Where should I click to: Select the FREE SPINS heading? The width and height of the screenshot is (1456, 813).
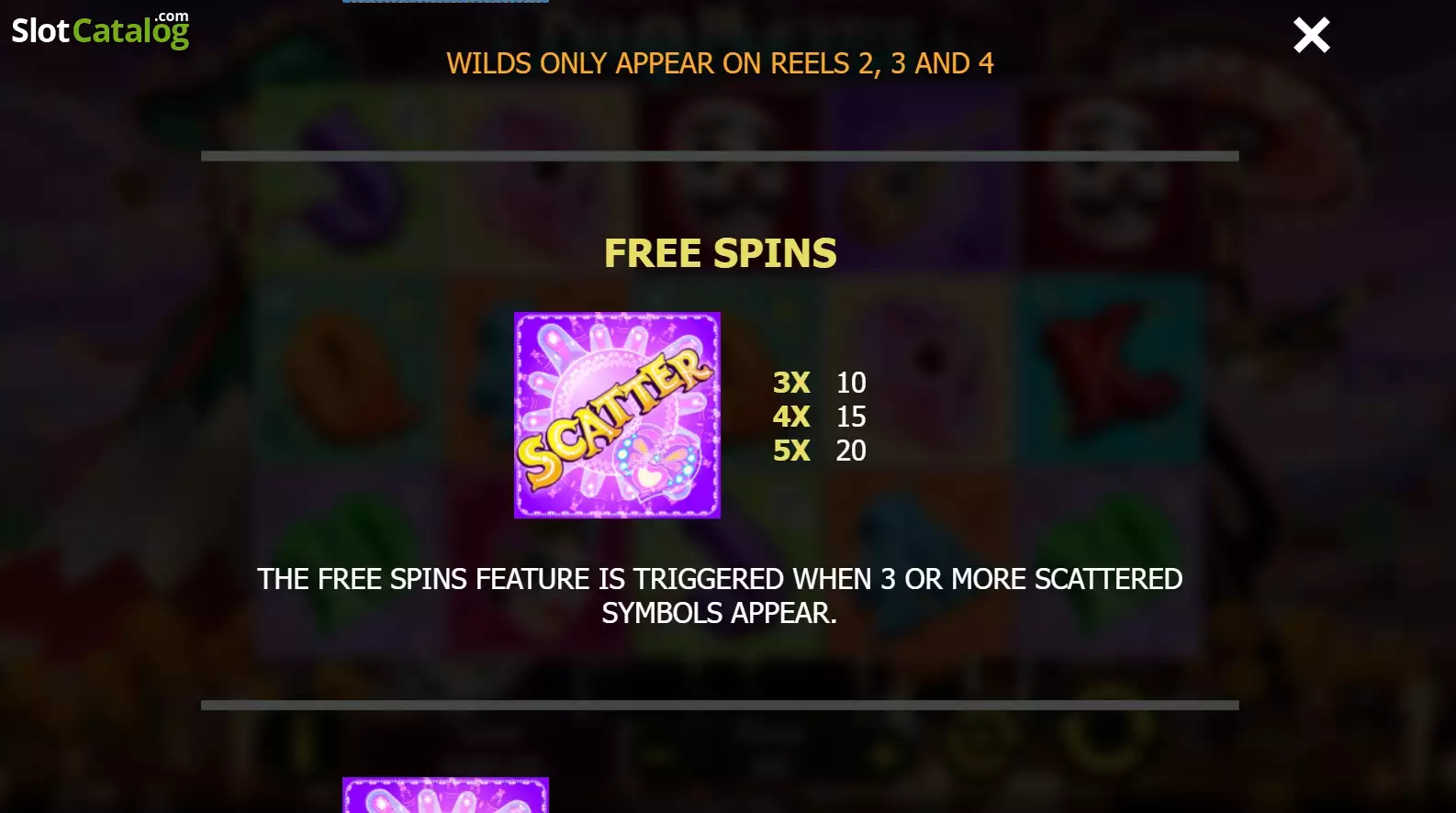[721, 253]
